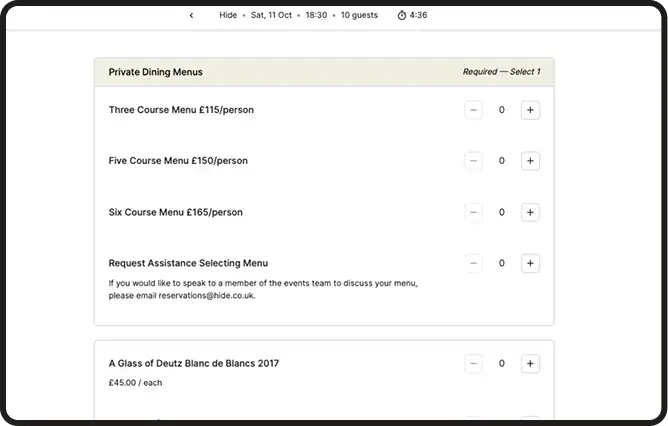
Task: Click the 'Sat, 11 Oct' date in header
Action: tap(271, 15)
